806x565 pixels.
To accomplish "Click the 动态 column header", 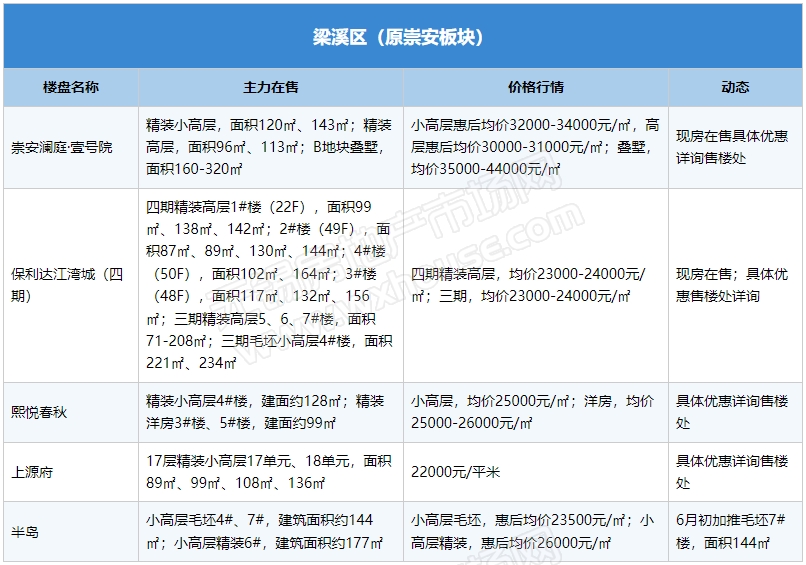I will (735, 87).
